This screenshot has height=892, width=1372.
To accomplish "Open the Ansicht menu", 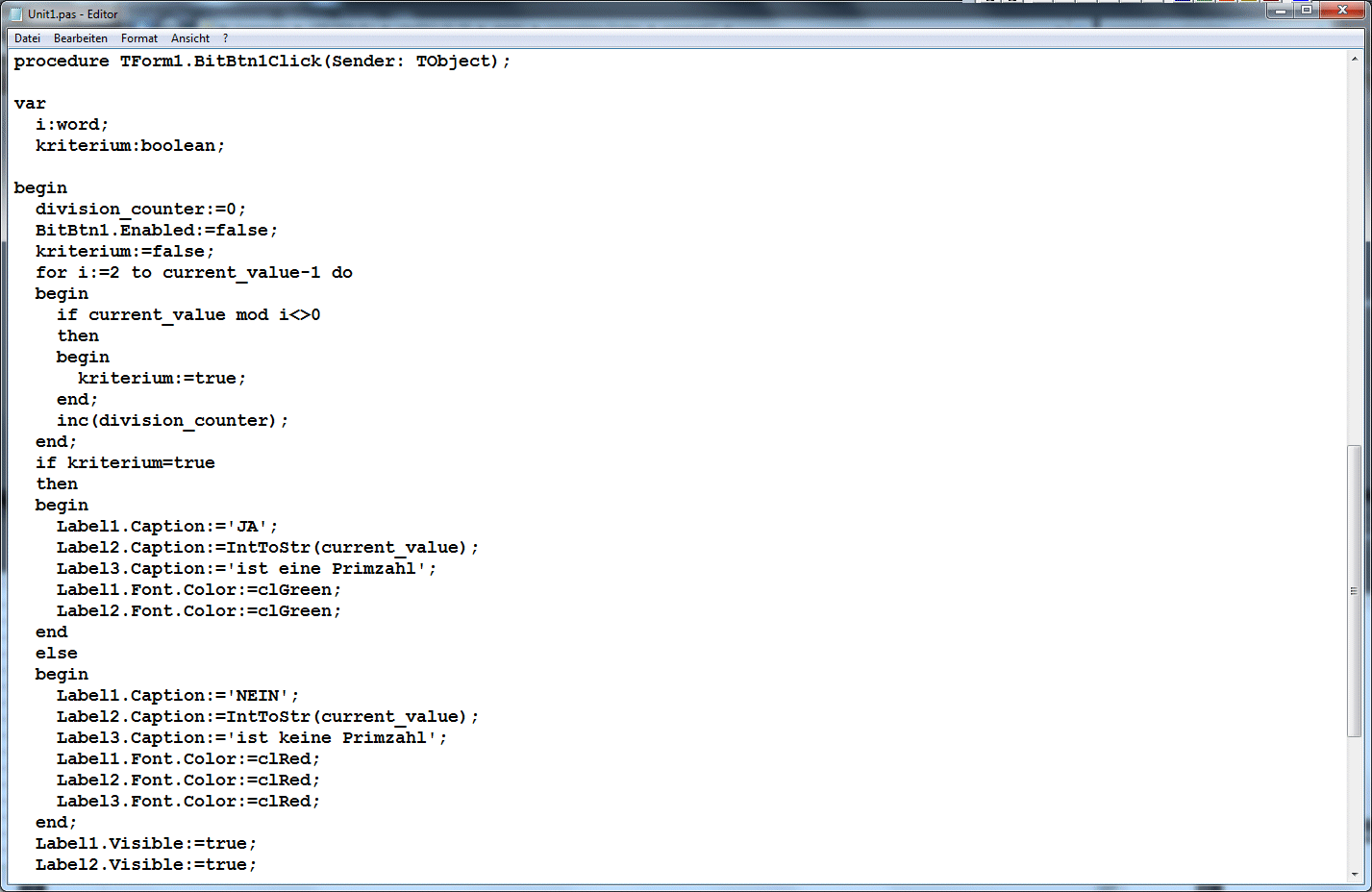I will [189, 38].
